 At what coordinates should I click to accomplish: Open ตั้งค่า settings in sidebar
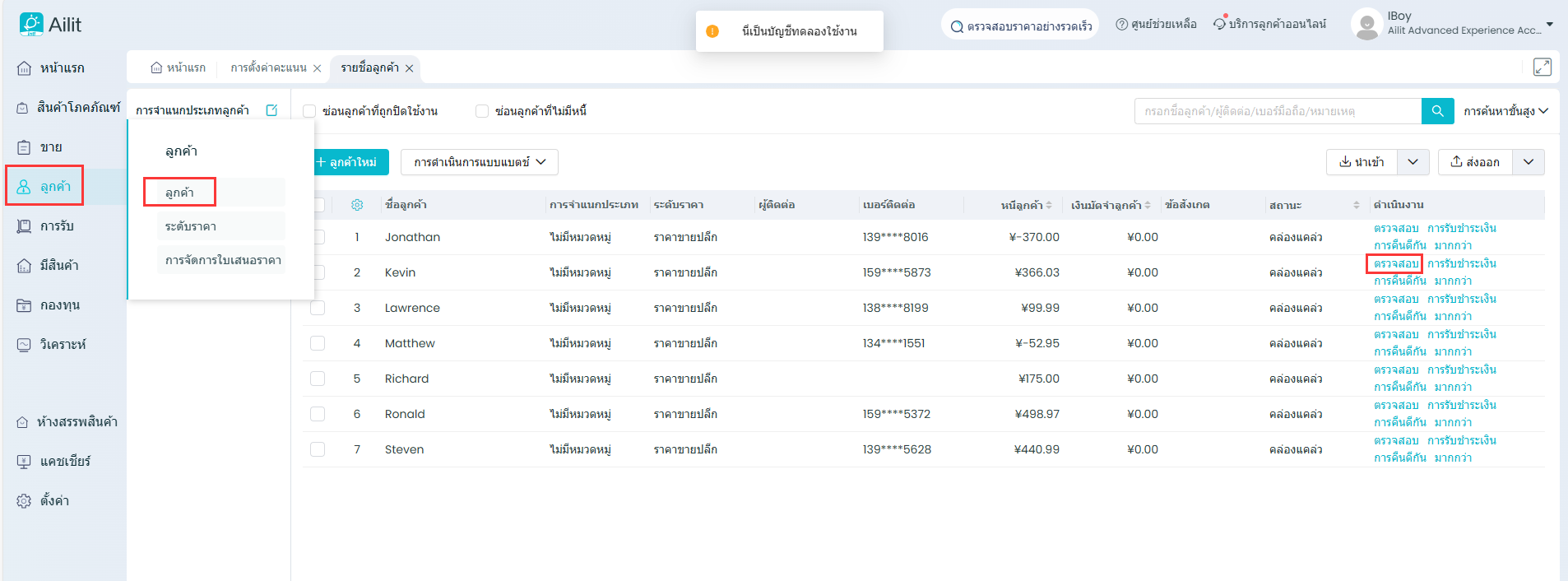(x=54, y=500)
